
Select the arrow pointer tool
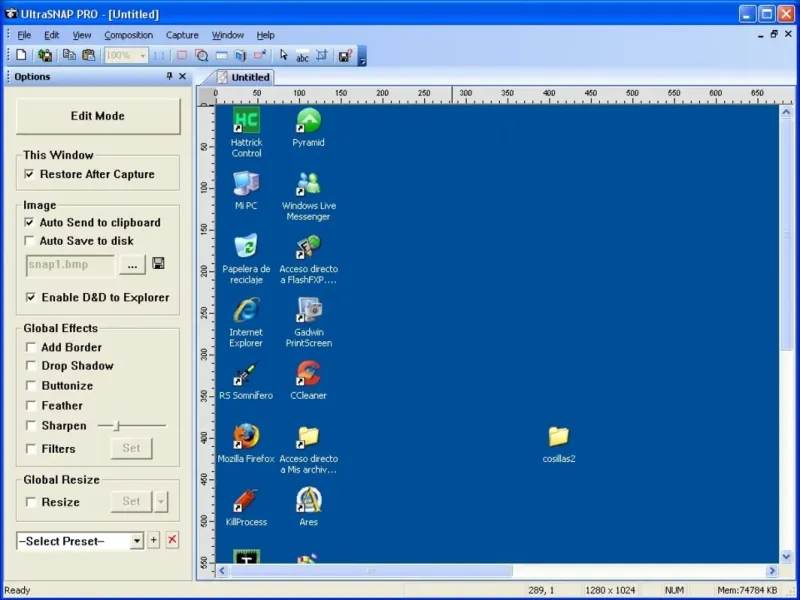[x=284, y=55]
